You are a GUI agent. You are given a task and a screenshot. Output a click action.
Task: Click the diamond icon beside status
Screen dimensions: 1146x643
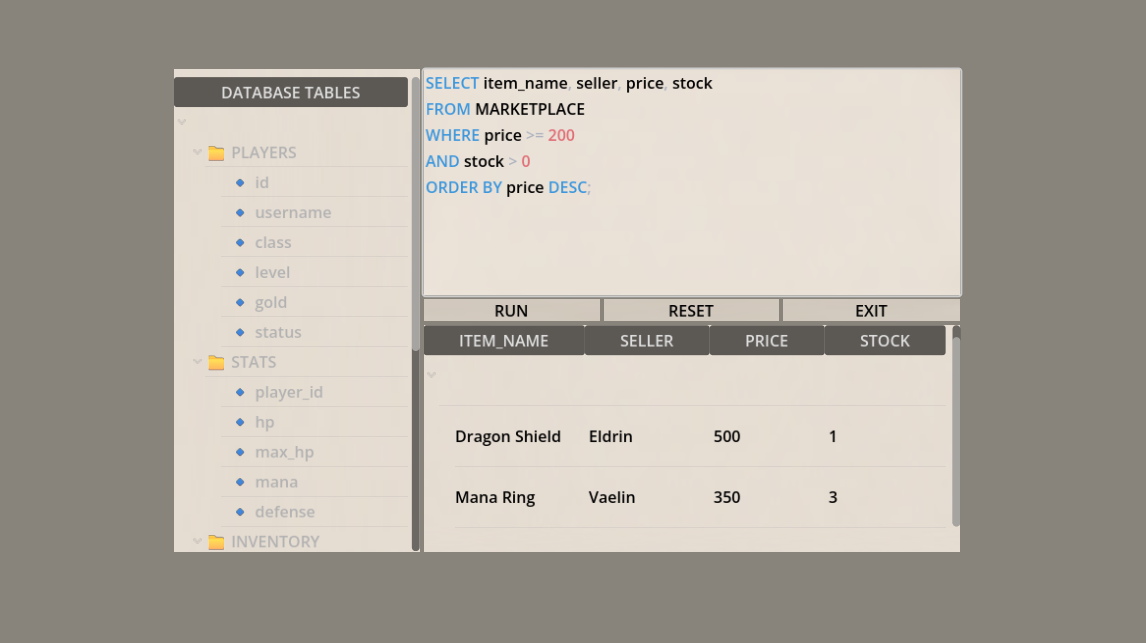pos(240,332)
